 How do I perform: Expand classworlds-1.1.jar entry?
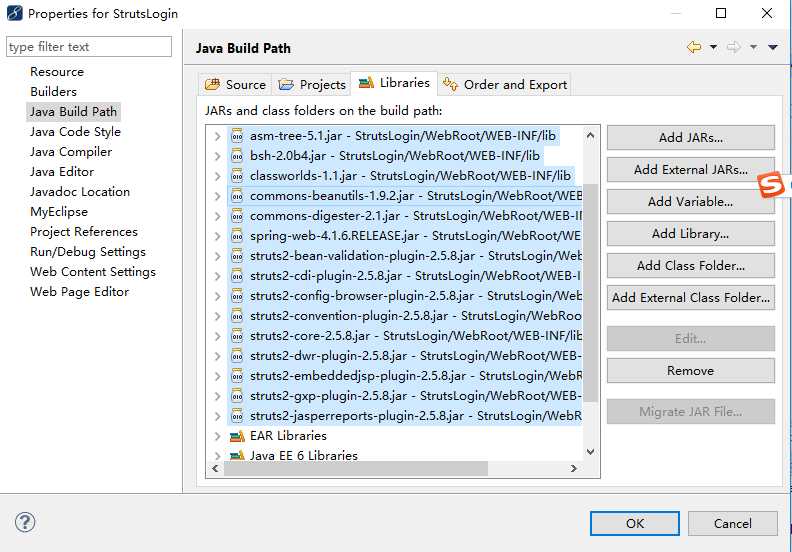217,176
